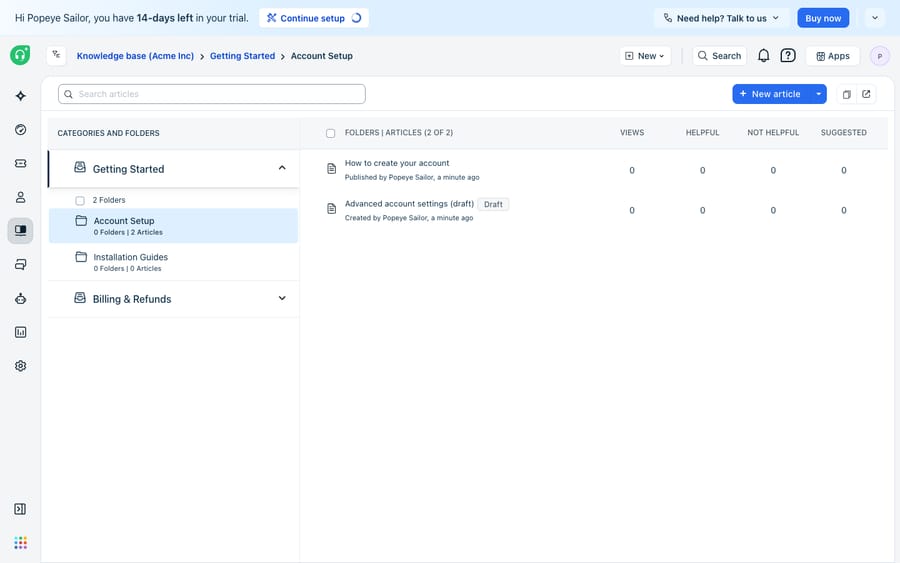The width and height of the screenshot is (900, 563).
Task: Click the New article button
Action: click(771, 94)
